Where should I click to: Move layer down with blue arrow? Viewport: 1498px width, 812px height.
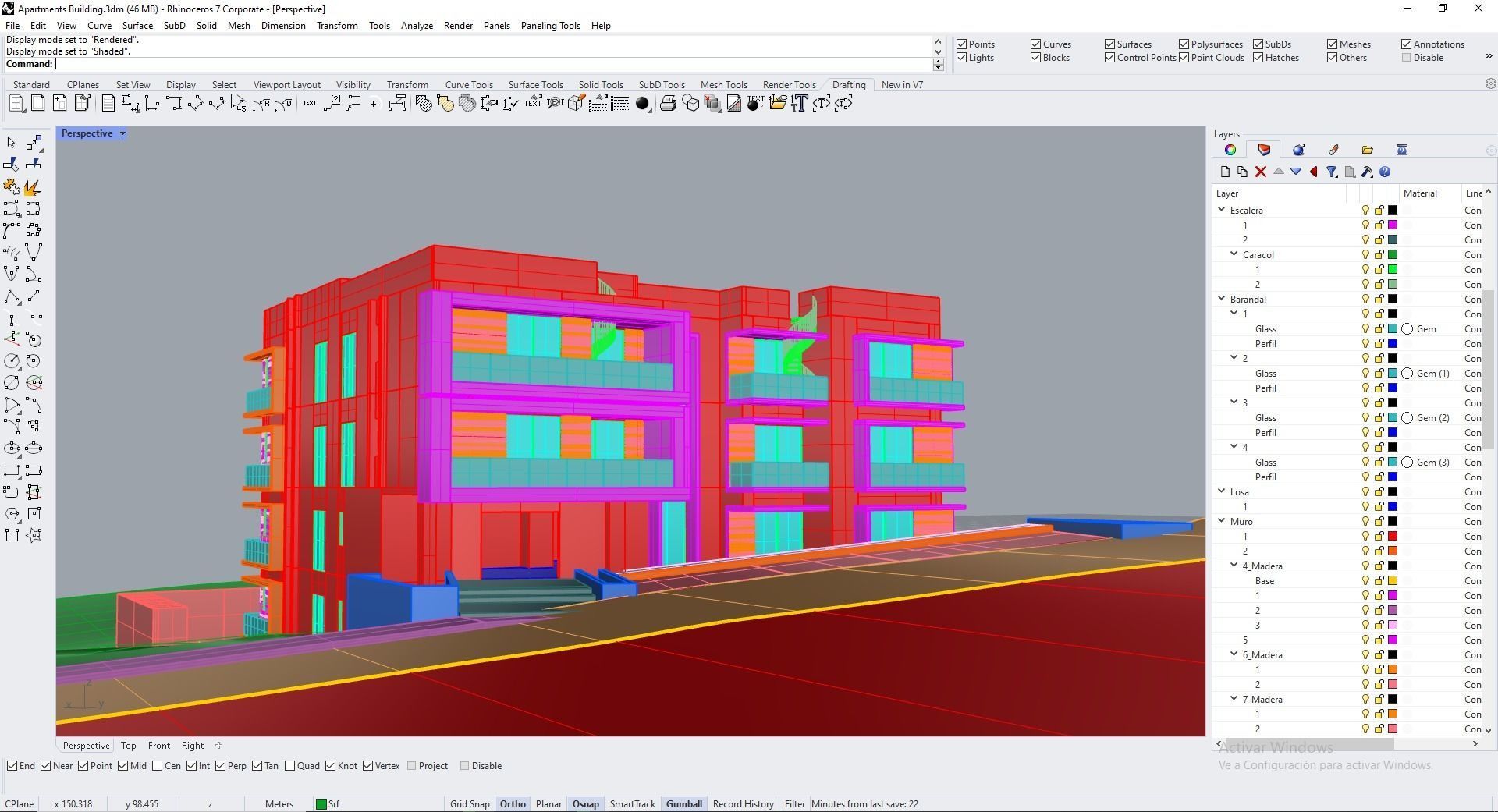click(x=1296, y=172)
